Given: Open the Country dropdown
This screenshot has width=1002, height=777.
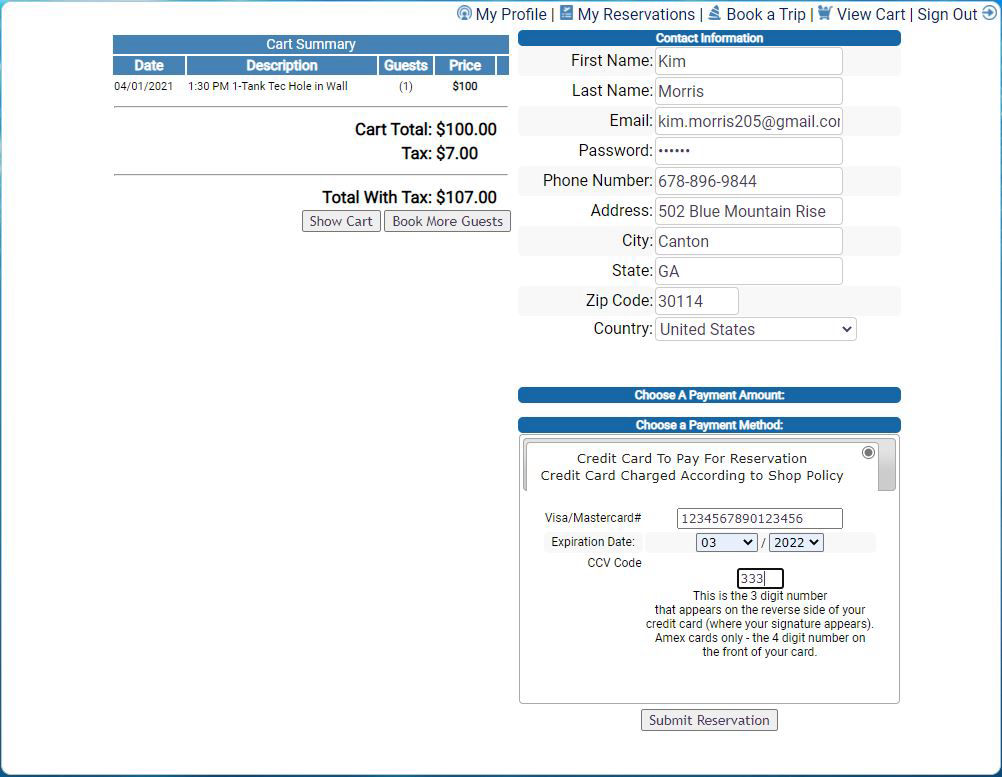Looking at the screenshot, I should pos(755,329).
